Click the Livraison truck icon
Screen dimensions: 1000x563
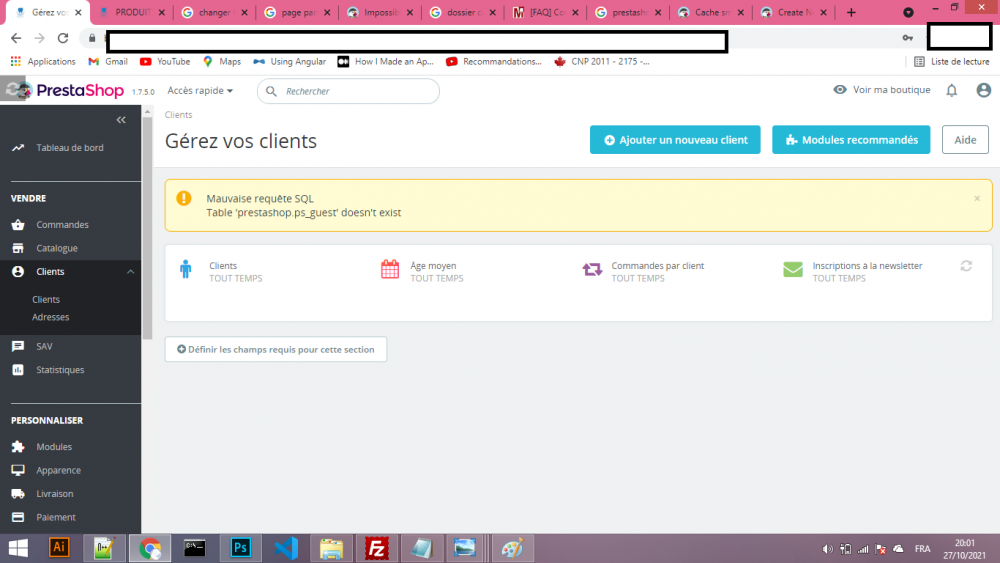tap(18, 494)
